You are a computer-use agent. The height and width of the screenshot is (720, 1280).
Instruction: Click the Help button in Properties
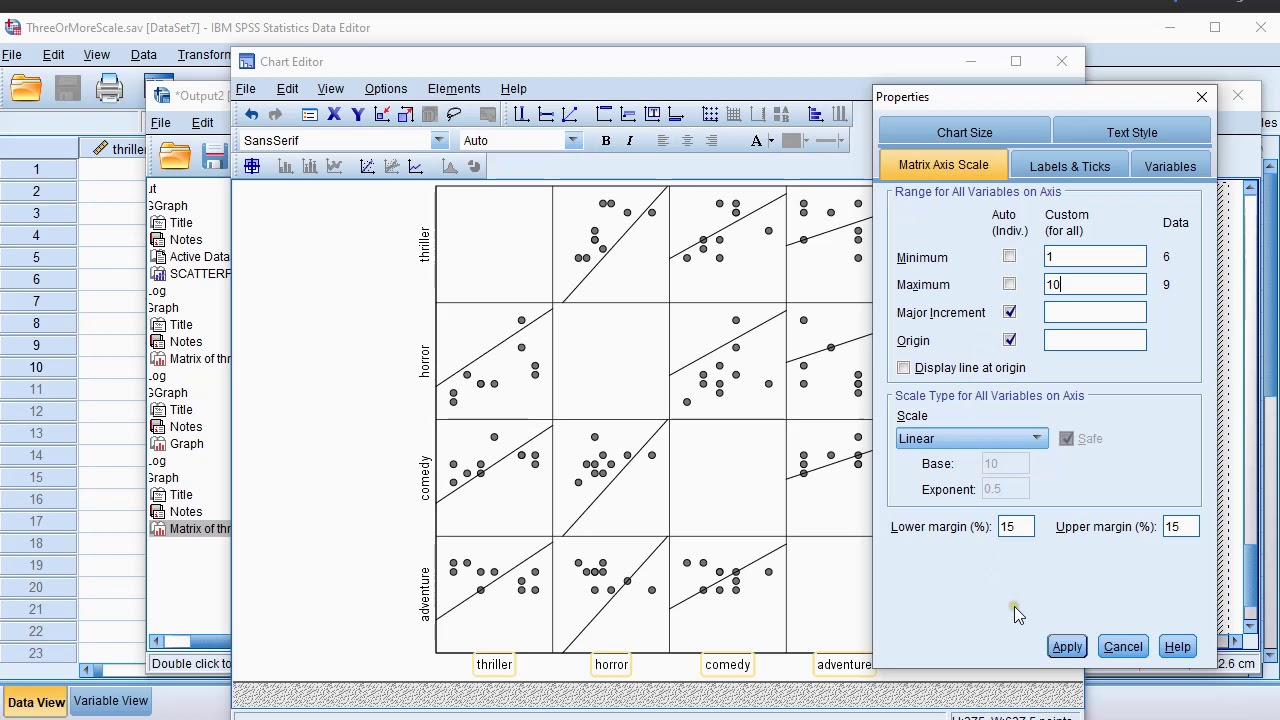click(1177, 647)
